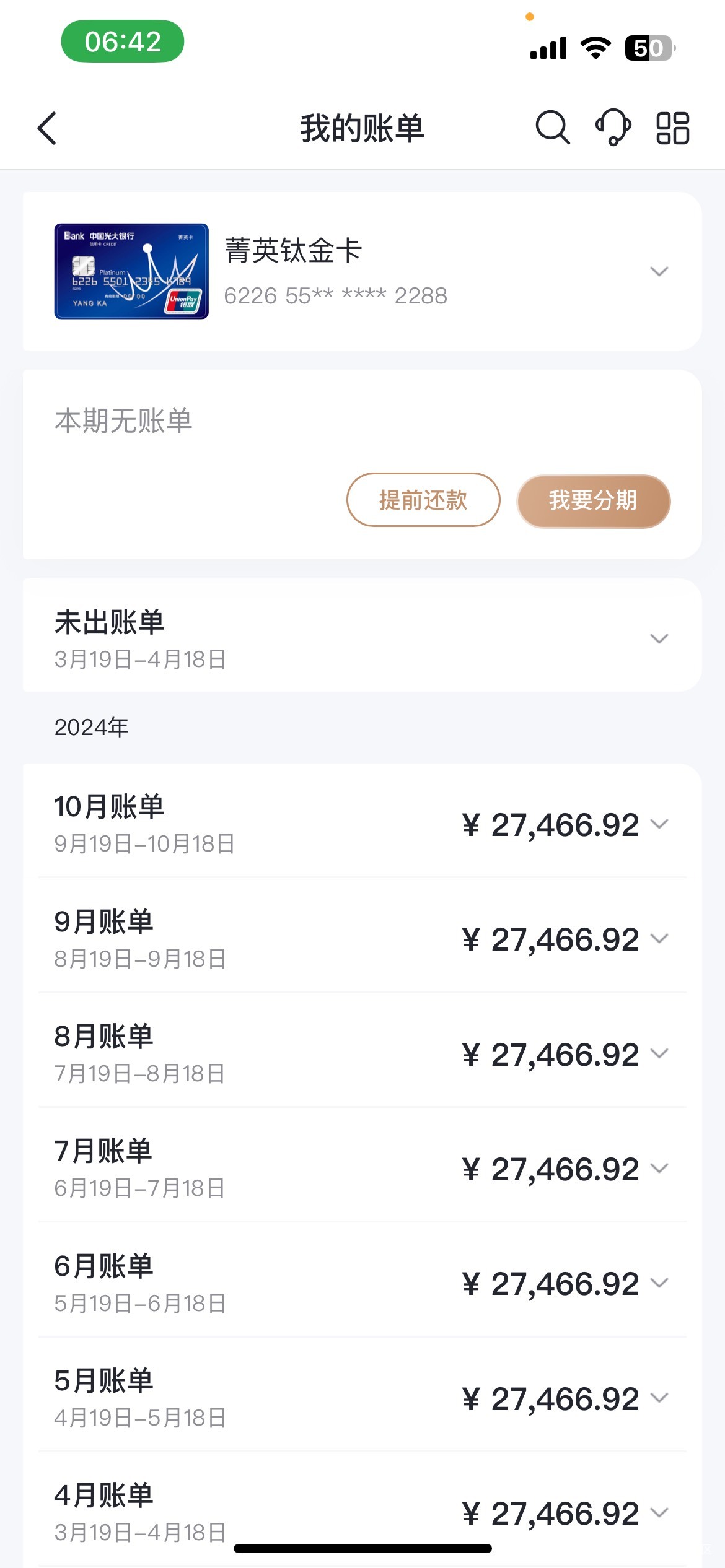This screenshot has height=1568, width=725.
Task: Open the 7月账单 entry
Action: coord(103,1151)
